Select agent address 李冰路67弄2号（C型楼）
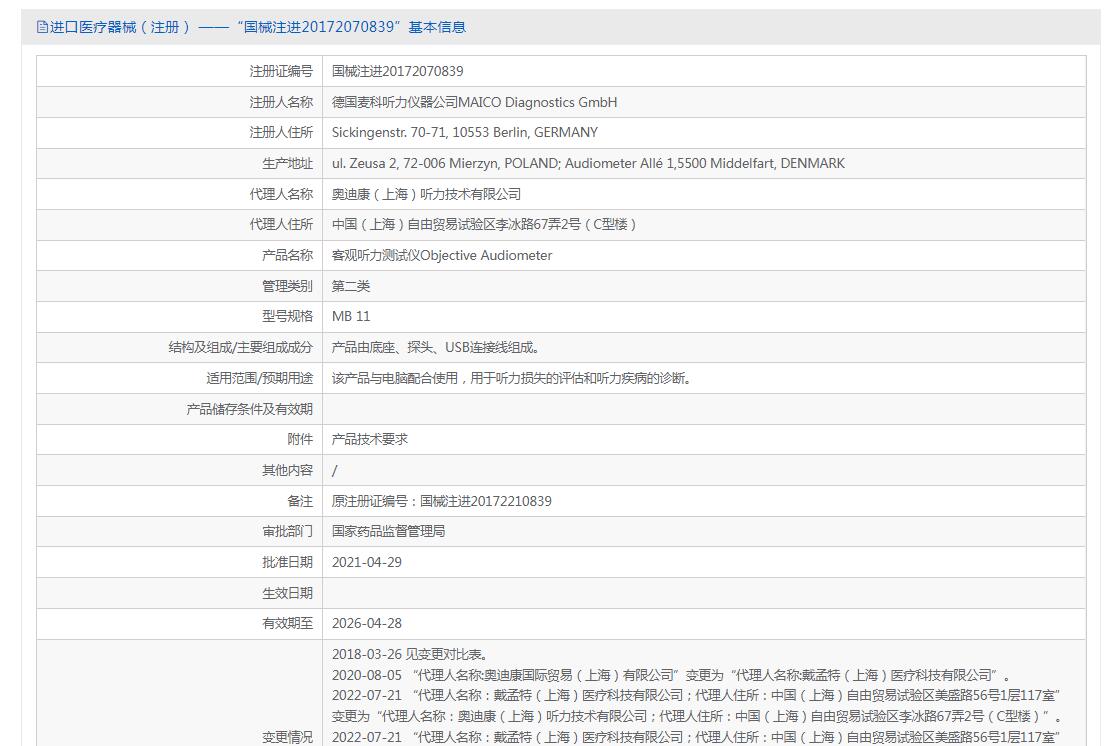 pos(484,225)
